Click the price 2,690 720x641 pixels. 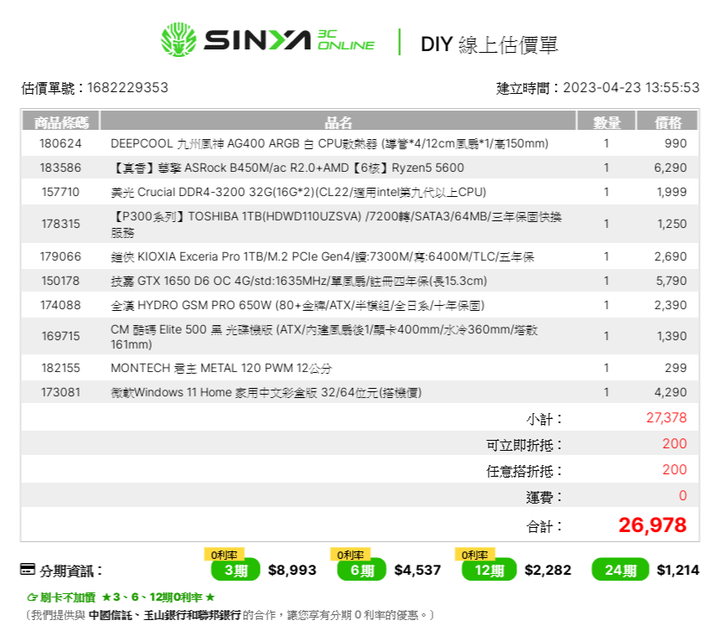[x=670, y=257]
